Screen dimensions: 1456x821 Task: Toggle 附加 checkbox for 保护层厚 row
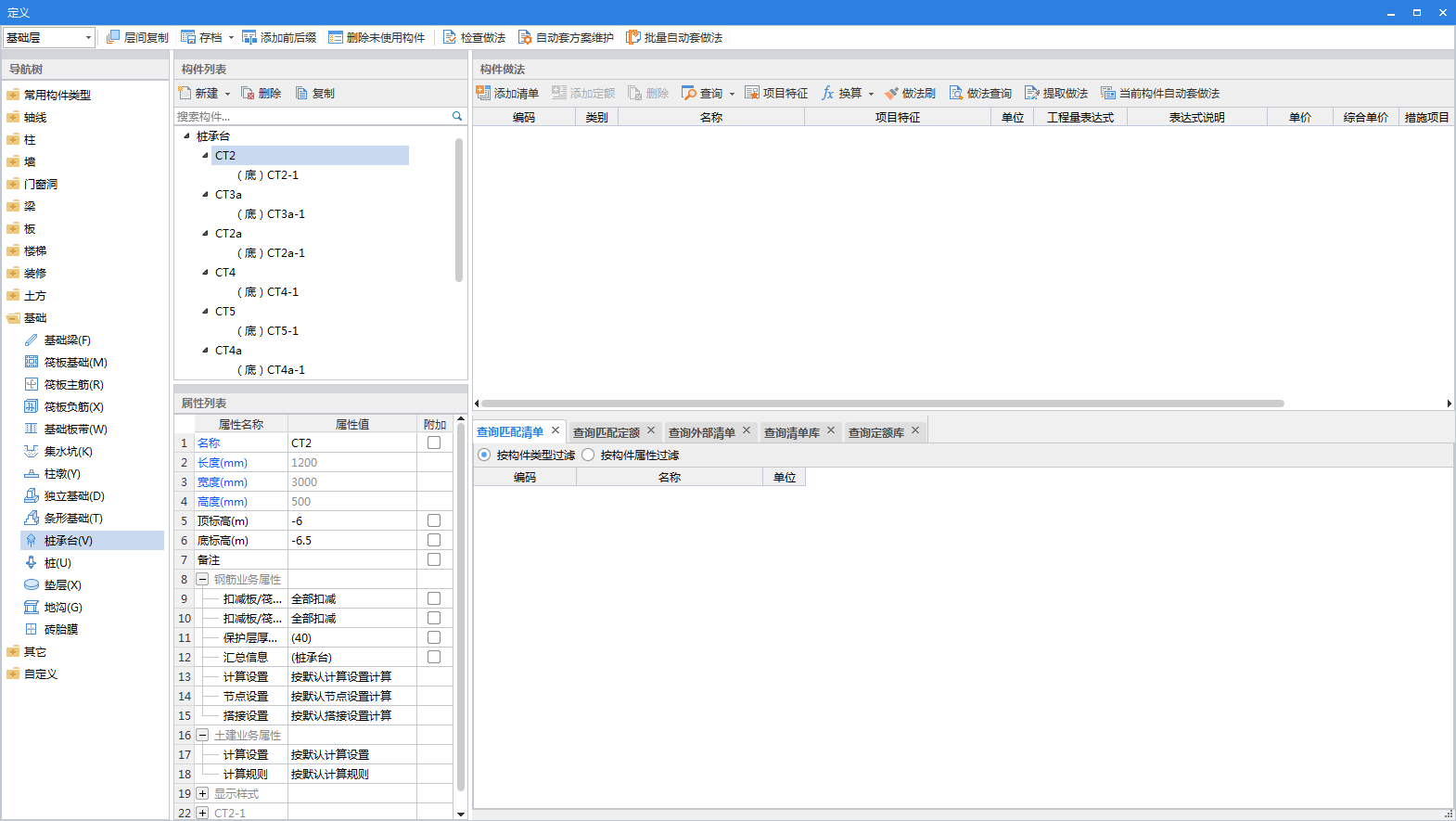(434, 637)
